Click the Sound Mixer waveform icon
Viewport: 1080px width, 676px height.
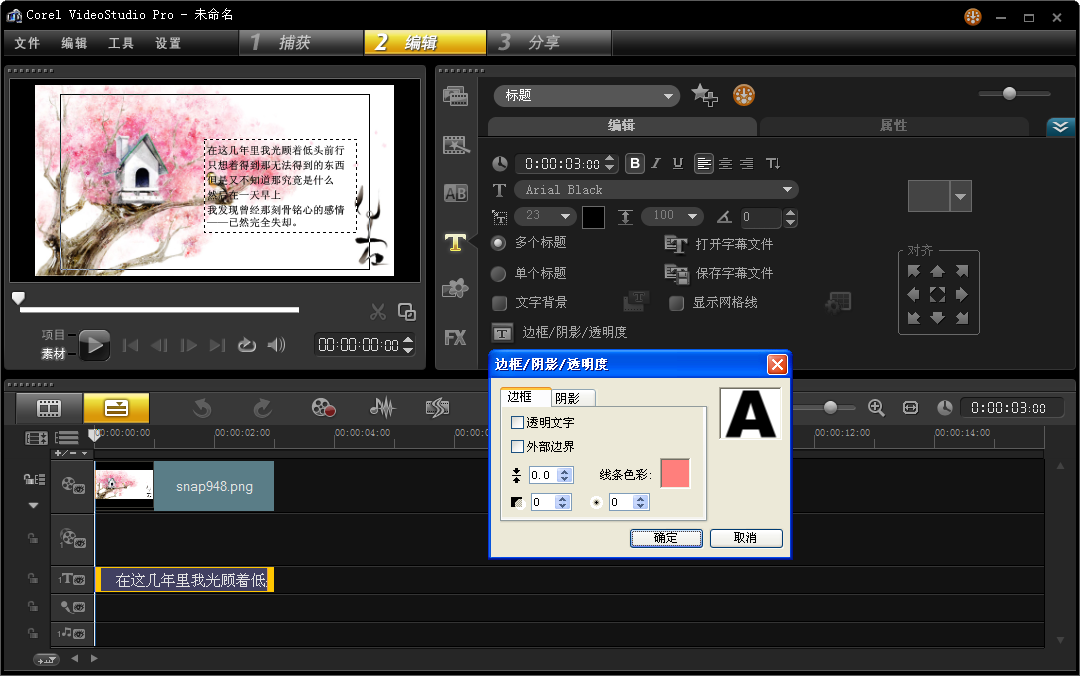[381, 408]
